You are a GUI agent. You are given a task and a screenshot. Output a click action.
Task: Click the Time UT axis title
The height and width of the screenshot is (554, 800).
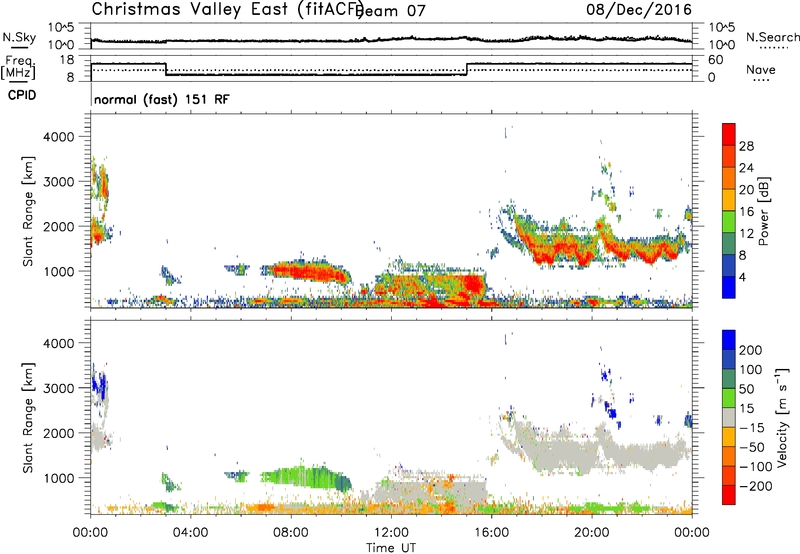pyautogui.click(x=391, y=548)
